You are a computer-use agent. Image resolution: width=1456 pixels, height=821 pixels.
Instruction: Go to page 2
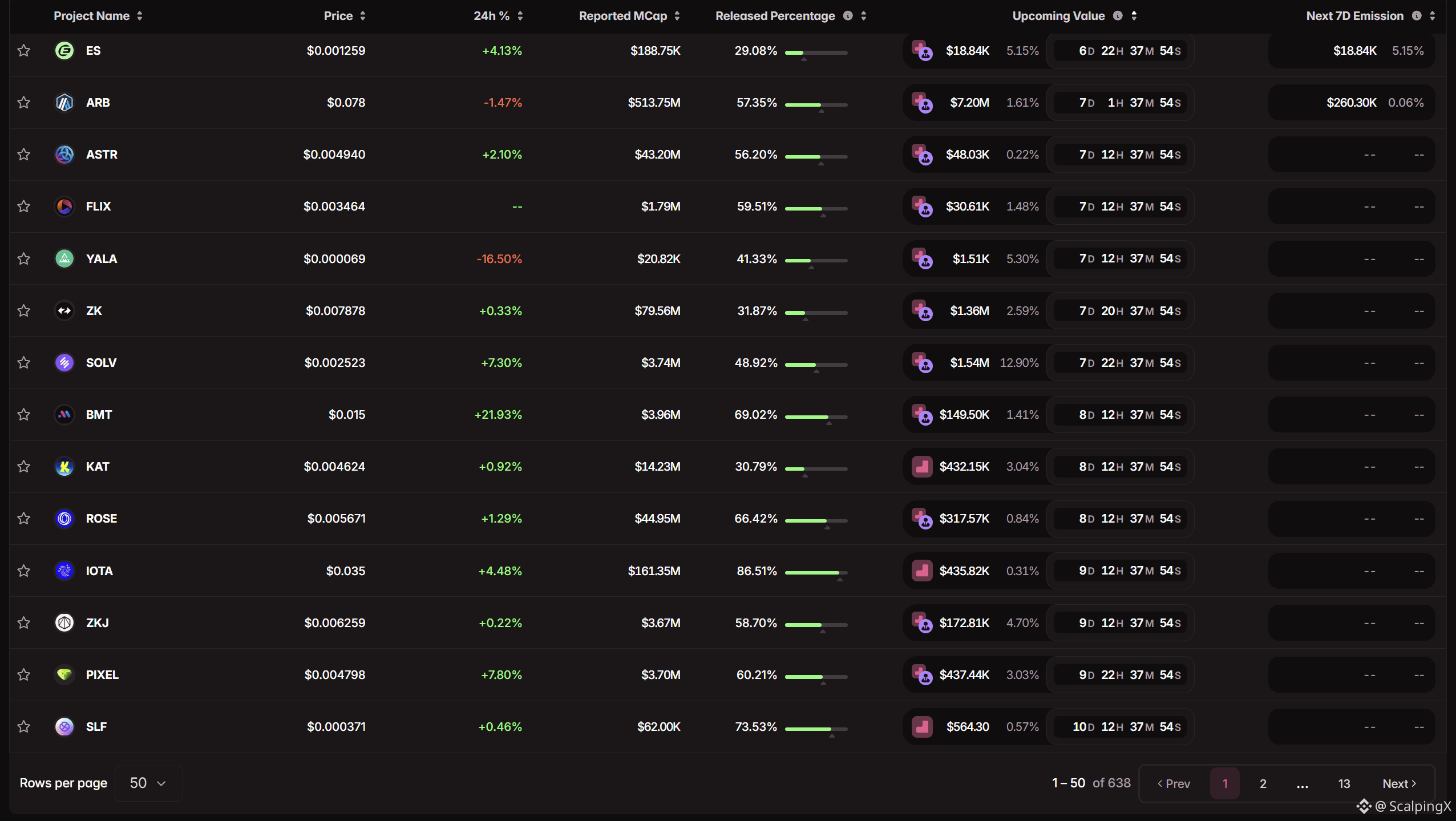point(1263,784)
